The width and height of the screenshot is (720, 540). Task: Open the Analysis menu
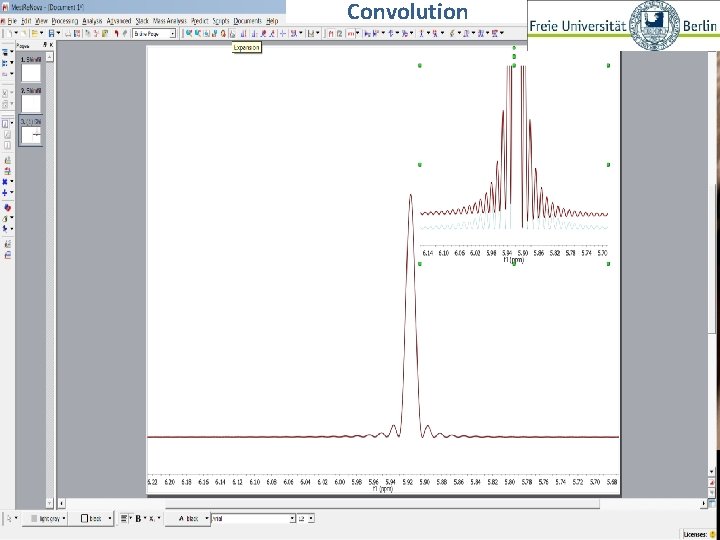(92, 21)
